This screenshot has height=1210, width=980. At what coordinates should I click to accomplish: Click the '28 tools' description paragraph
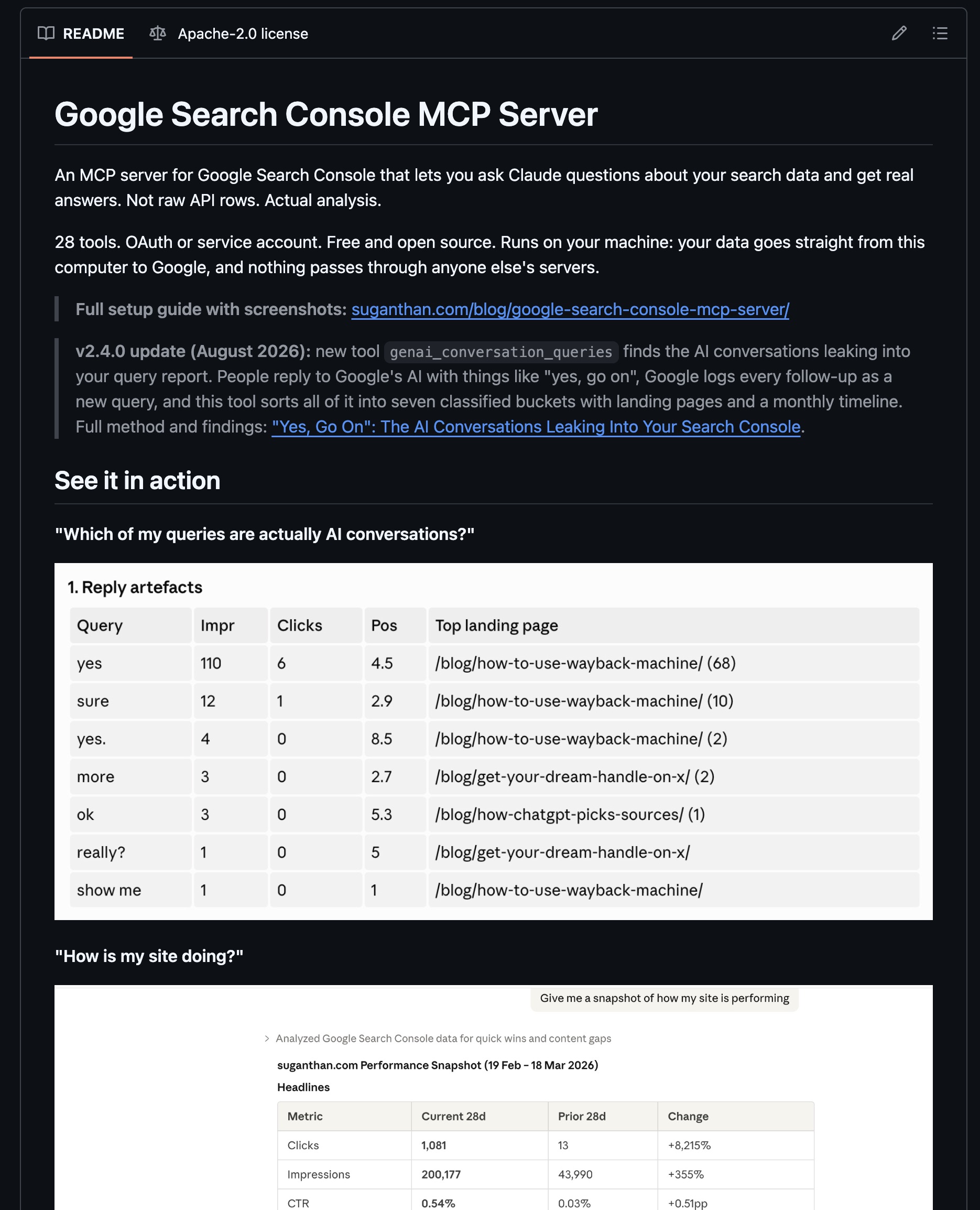(489, 255)
